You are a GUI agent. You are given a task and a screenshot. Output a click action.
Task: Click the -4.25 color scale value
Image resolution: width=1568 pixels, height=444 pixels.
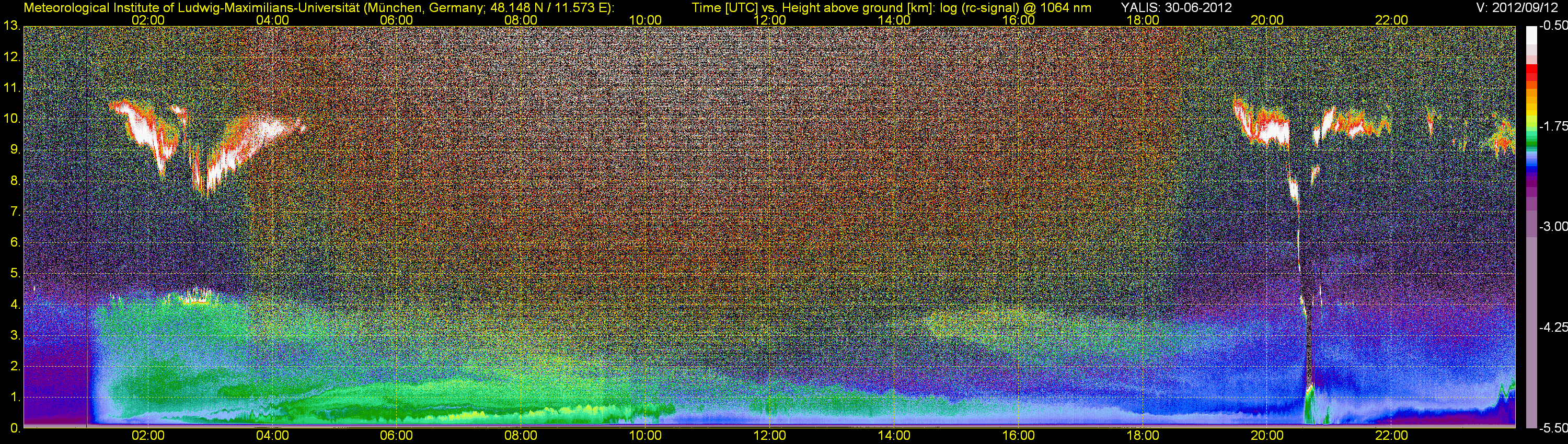1553,327
